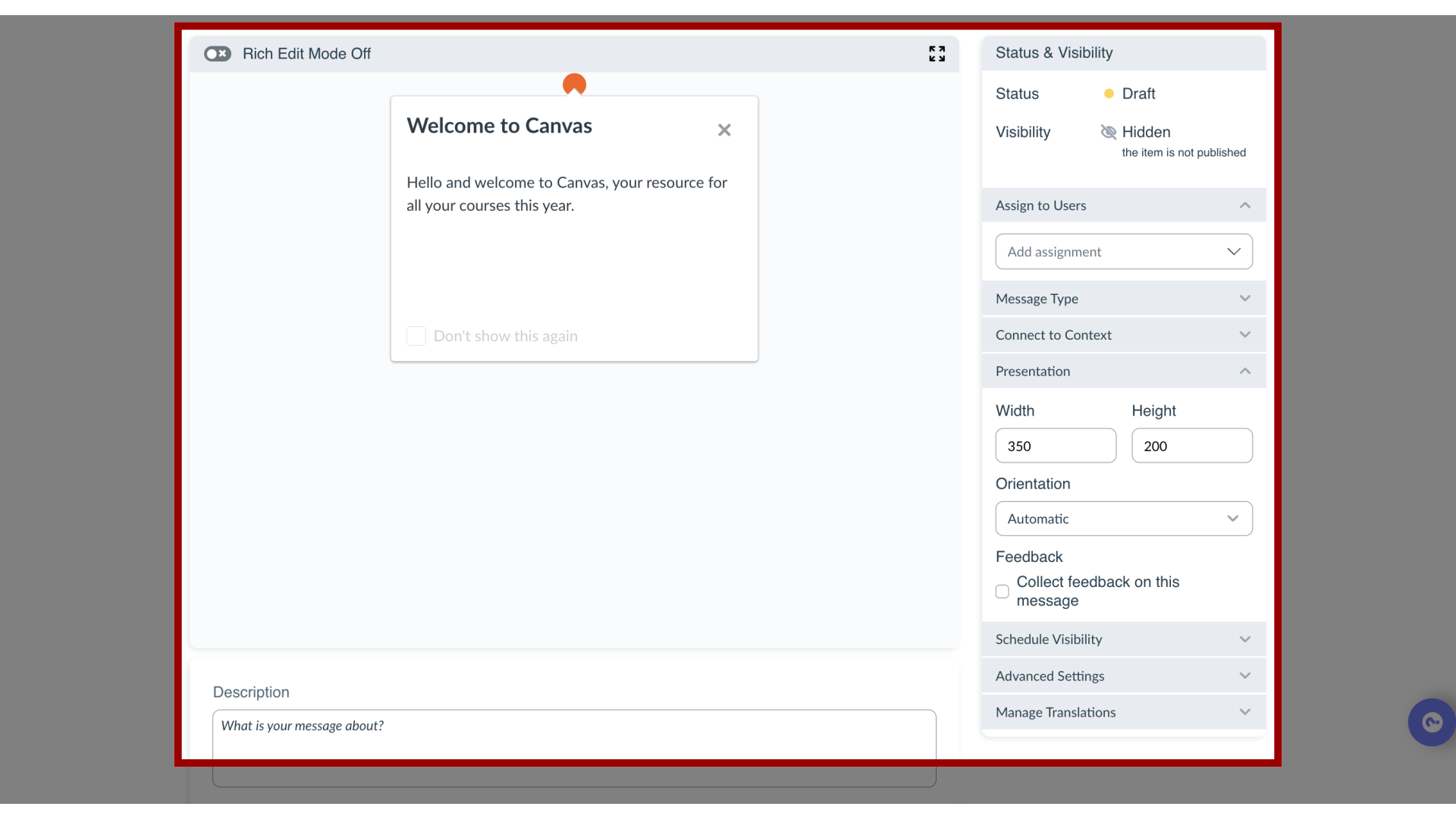The height and width of the screenshot is (819, 1456).
Task: Expand the Connect to Context section
Action: 1124,334
